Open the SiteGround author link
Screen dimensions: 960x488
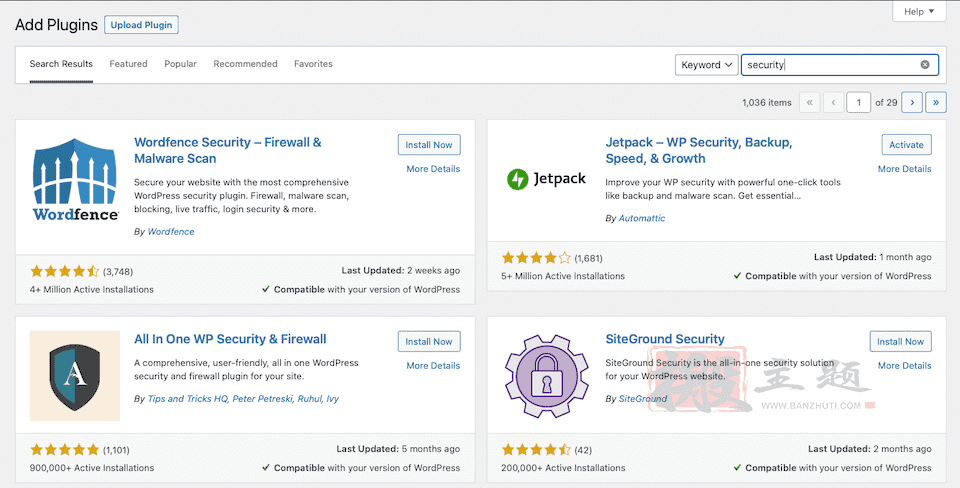click(x=643, y=399)
